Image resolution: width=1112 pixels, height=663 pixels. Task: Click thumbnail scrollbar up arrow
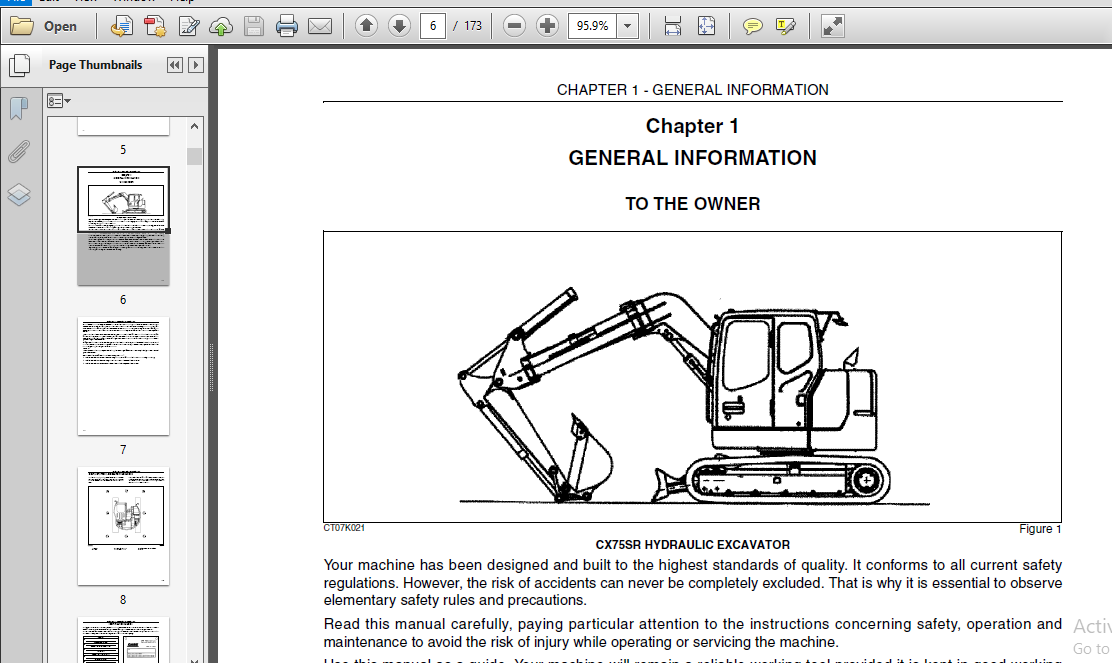pos(195,126)
